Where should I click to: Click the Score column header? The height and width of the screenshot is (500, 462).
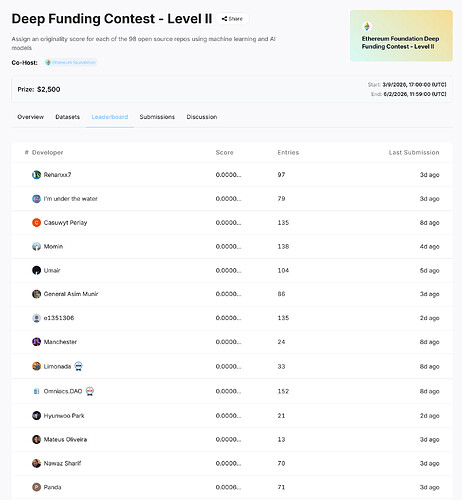tap(224, 153)
